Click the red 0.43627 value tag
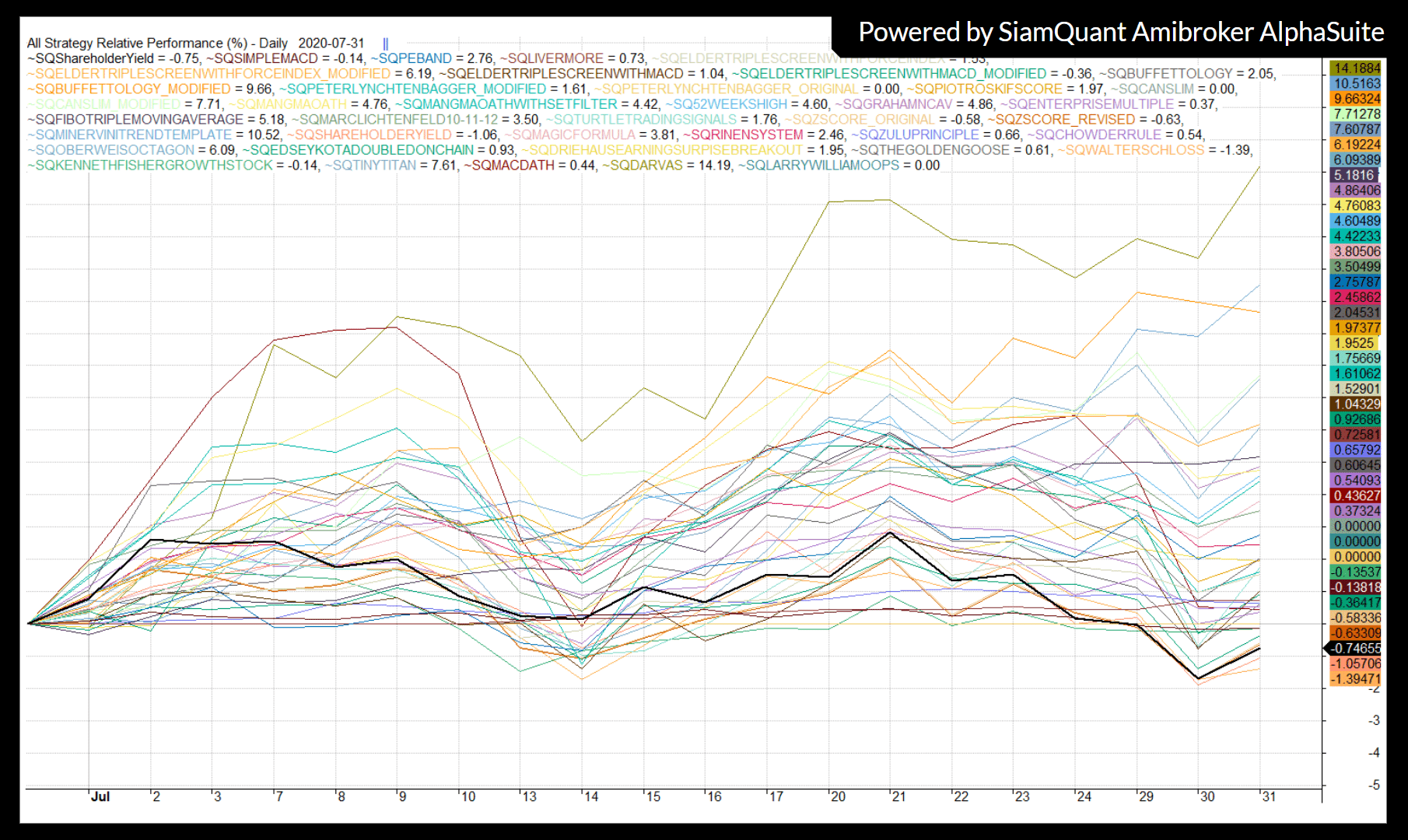Viewport: 1408px width, 840px height. tap(1357, 495)
